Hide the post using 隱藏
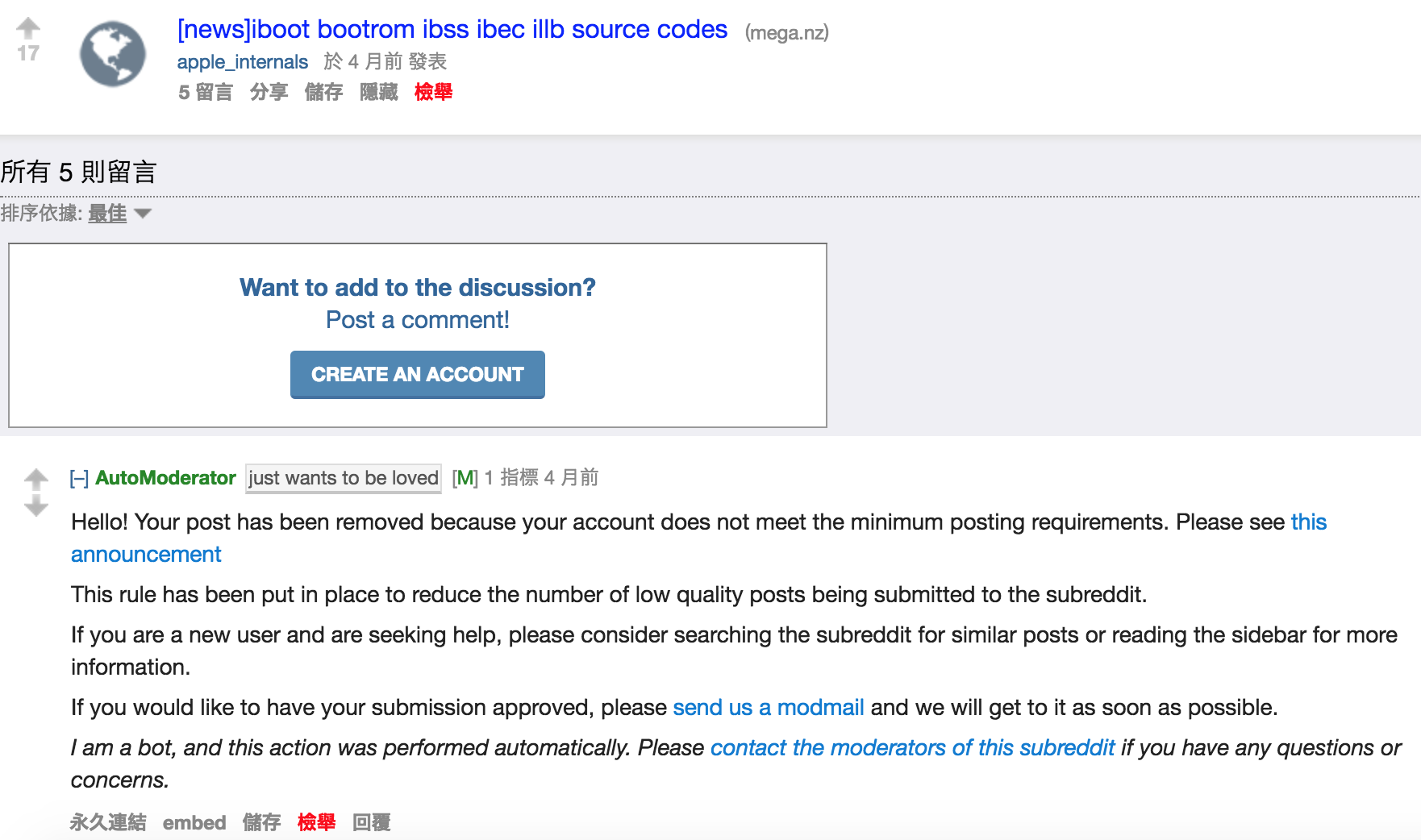This screenshot has height=840, width=1421. [379, 93]
